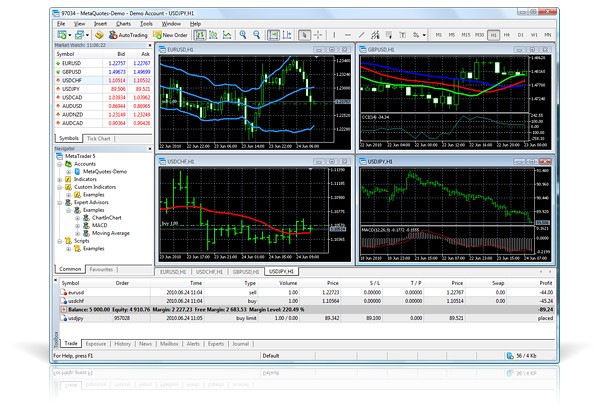Click the usdjpy pending order icon in the Trade table
Screen dimensions: 605x414
(x=64, y=318)
